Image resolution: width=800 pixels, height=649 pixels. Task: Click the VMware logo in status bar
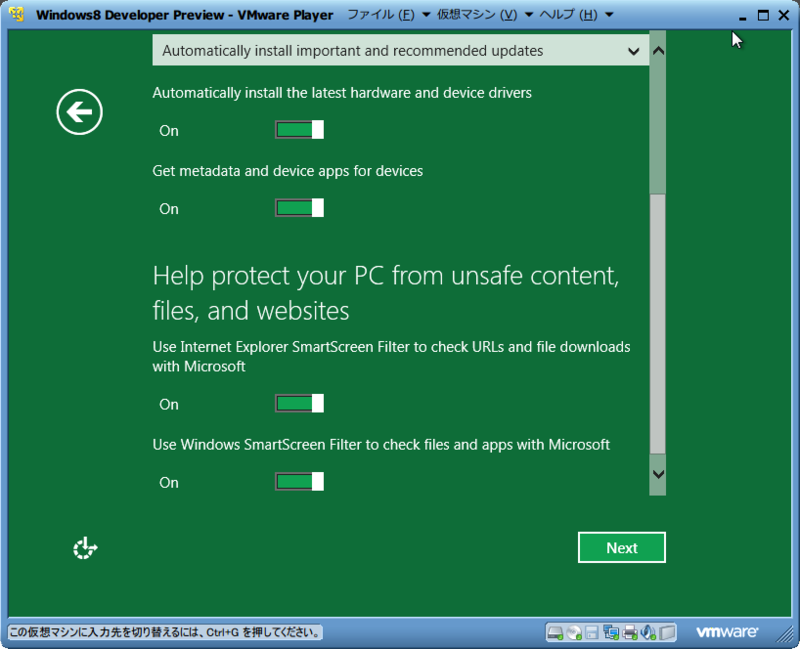[x=727, y=632]
